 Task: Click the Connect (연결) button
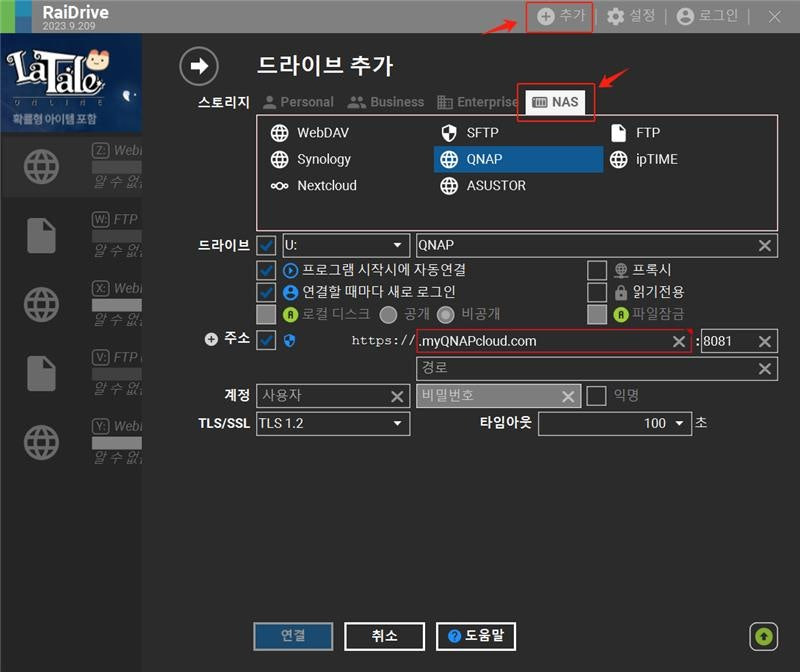coord(293,636)
